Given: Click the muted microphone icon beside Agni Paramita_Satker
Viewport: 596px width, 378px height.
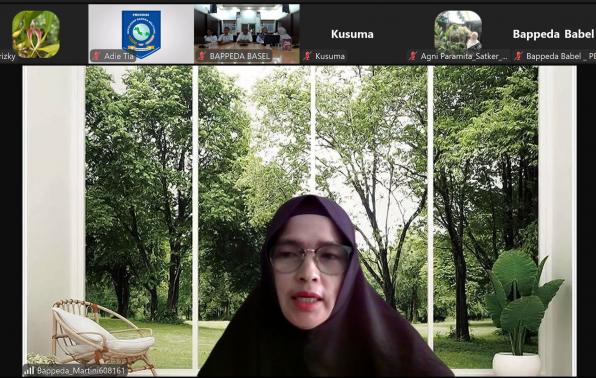Looking at the screenshot, I should pyautogui.click(x=413, y=56).
